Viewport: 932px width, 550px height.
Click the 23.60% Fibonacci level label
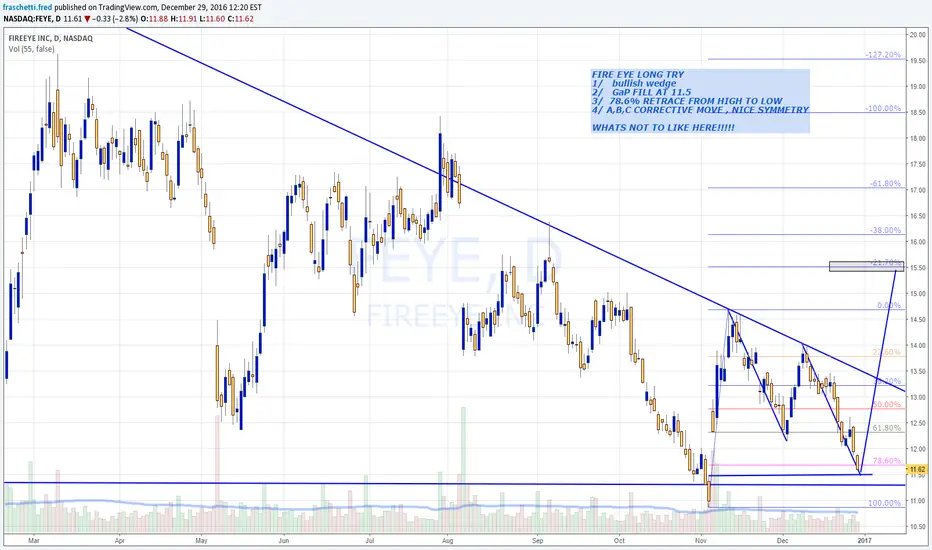(x=887, y=353)
